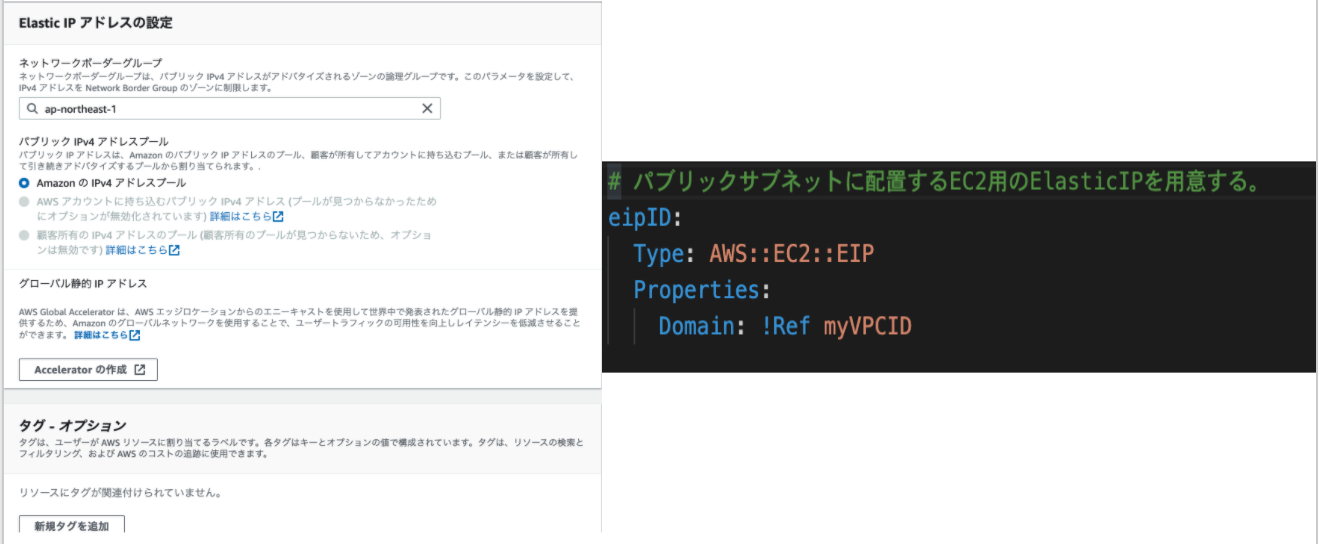Select the Amazon の IPv4 アドレスプール radio button

click(x=25, y=183)
